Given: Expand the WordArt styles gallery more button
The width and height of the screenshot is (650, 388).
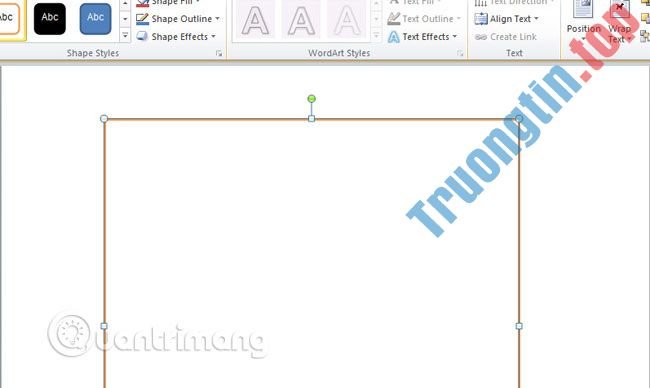Looking at the screenshot, I should (x=376, y=36).
